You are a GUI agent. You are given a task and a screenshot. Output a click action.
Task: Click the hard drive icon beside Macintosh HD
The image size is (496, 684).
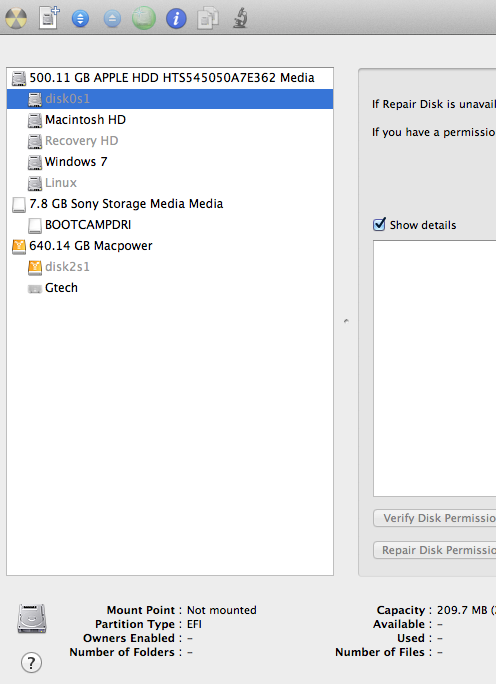(x=35, y=120)
